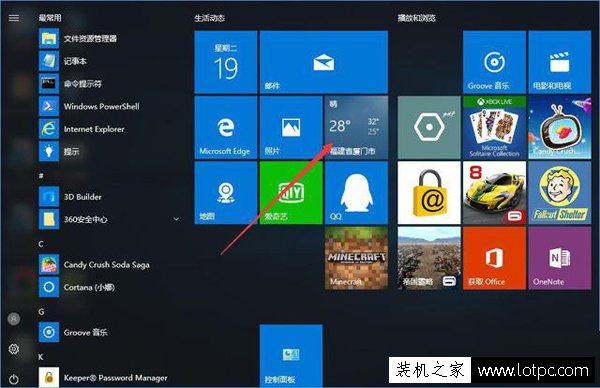Click the user account icon
Image resolution: width=600 pixels, height=388 pixels.
pos(14,319)
